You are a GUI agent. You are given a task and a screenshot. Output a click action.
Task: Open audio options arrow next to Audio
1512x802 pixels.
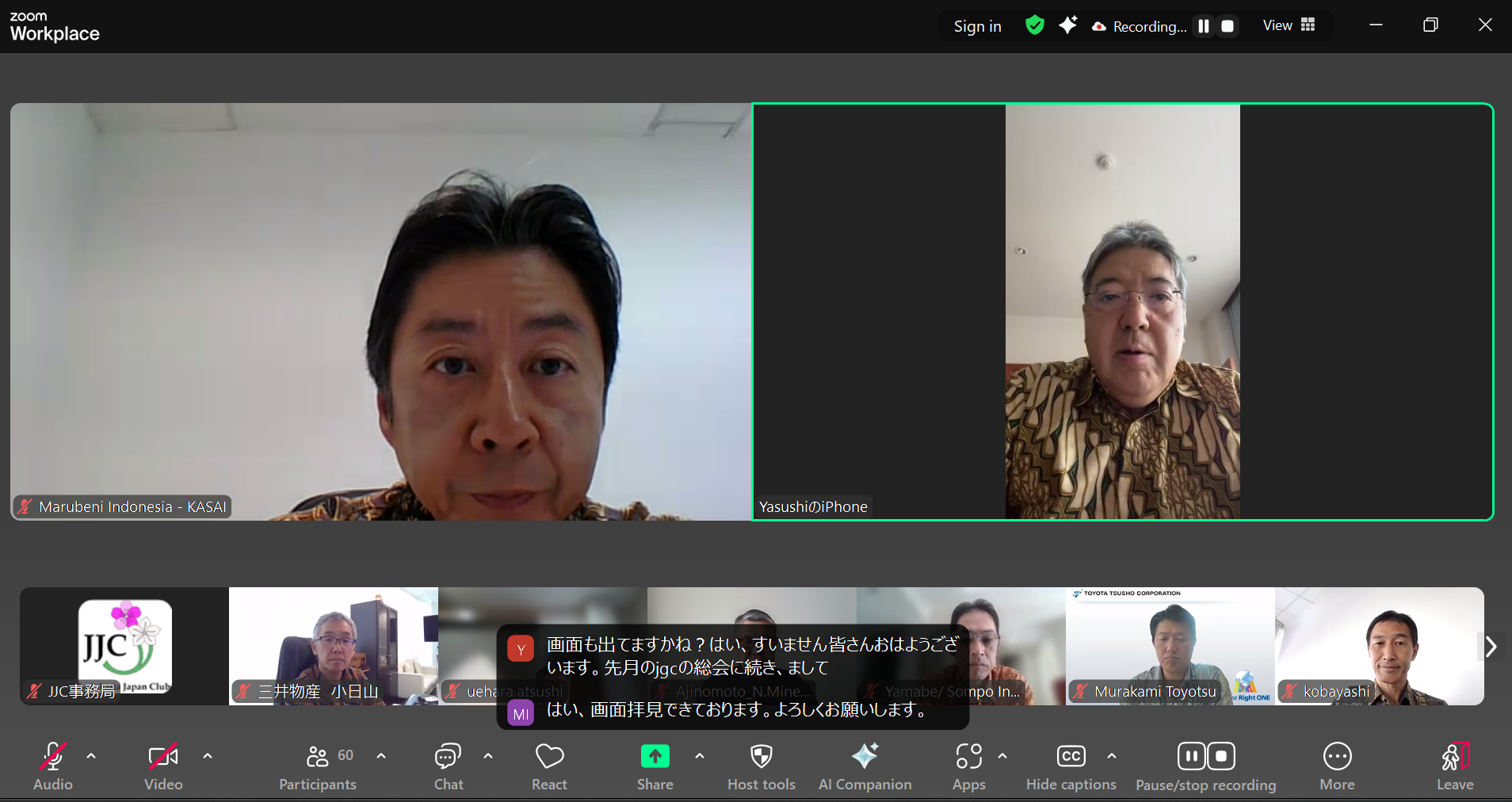(91, 756)
